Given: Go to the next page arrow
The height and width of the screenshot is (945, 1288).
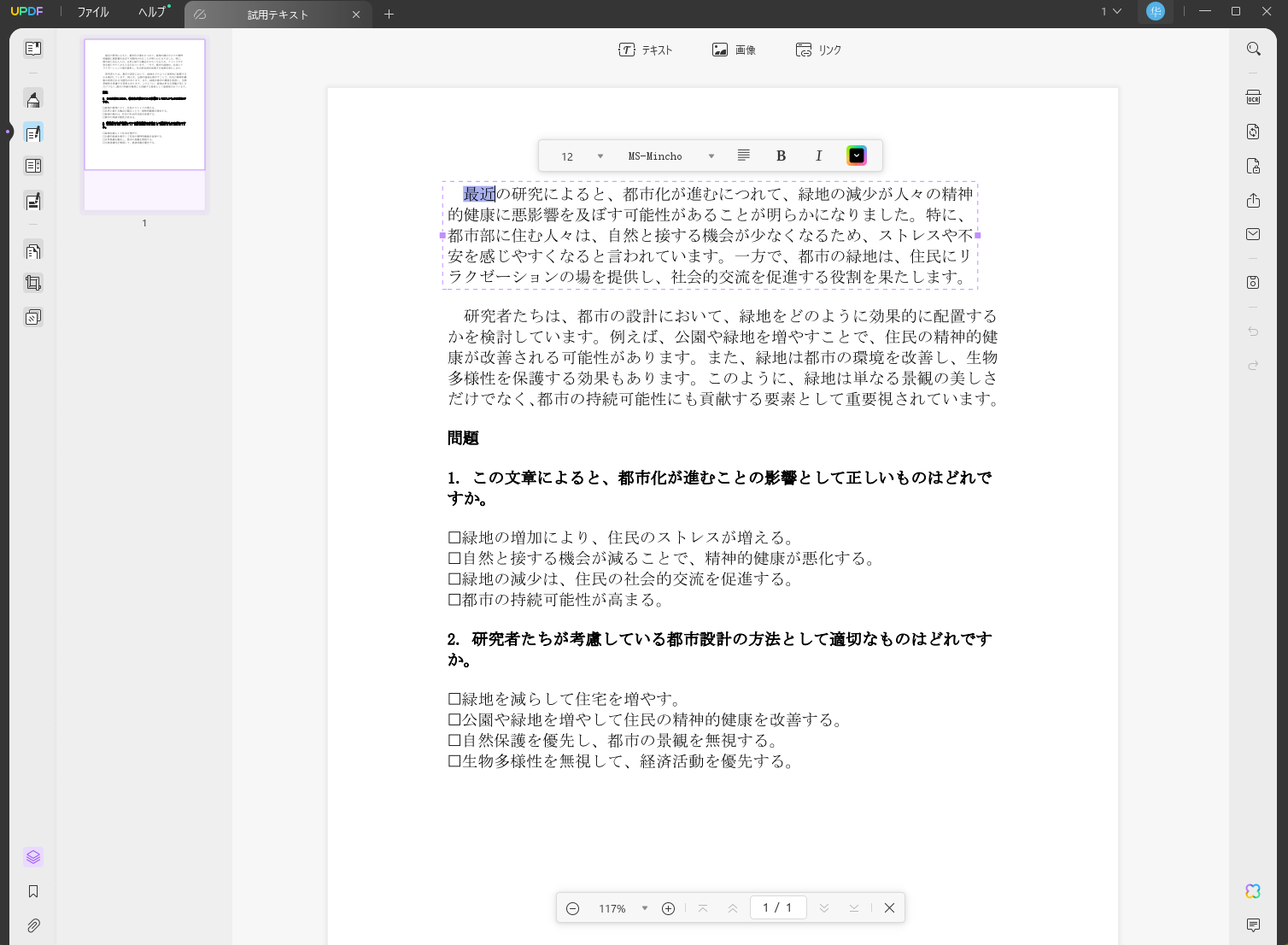Looking at the screenshot, I should [x=824, y=908].
